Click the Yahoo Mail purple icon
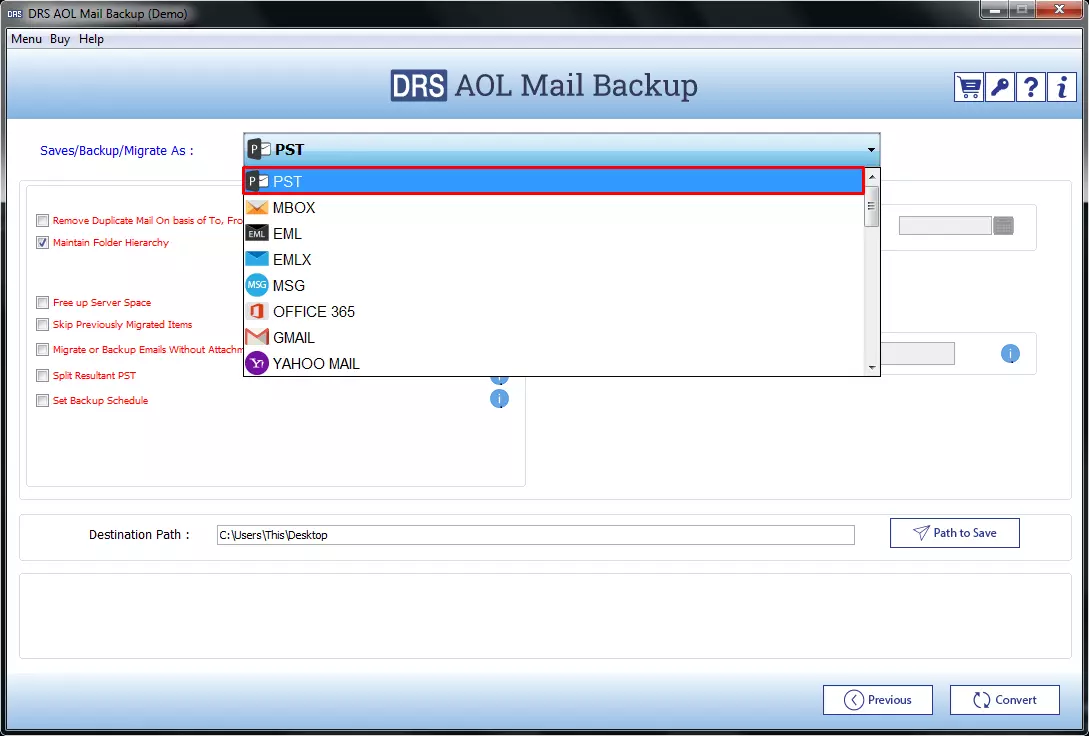The height and width of the screenshot is (736, 1089). [x=257, y=363]
